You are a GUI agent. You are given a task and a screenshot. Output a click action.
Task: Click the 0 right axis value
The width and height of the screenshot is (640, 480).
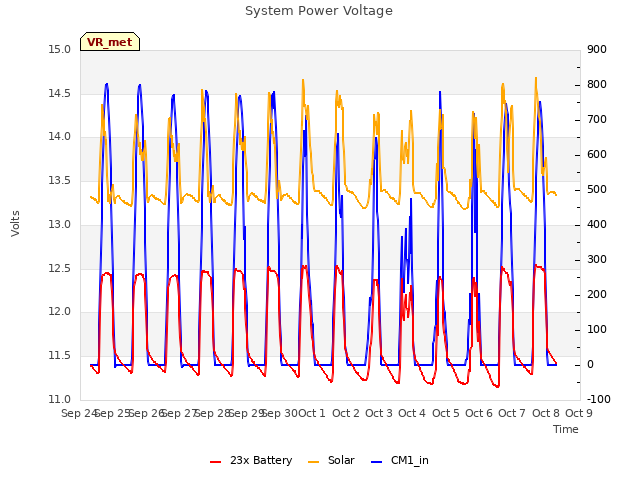(x=590, y=364)
